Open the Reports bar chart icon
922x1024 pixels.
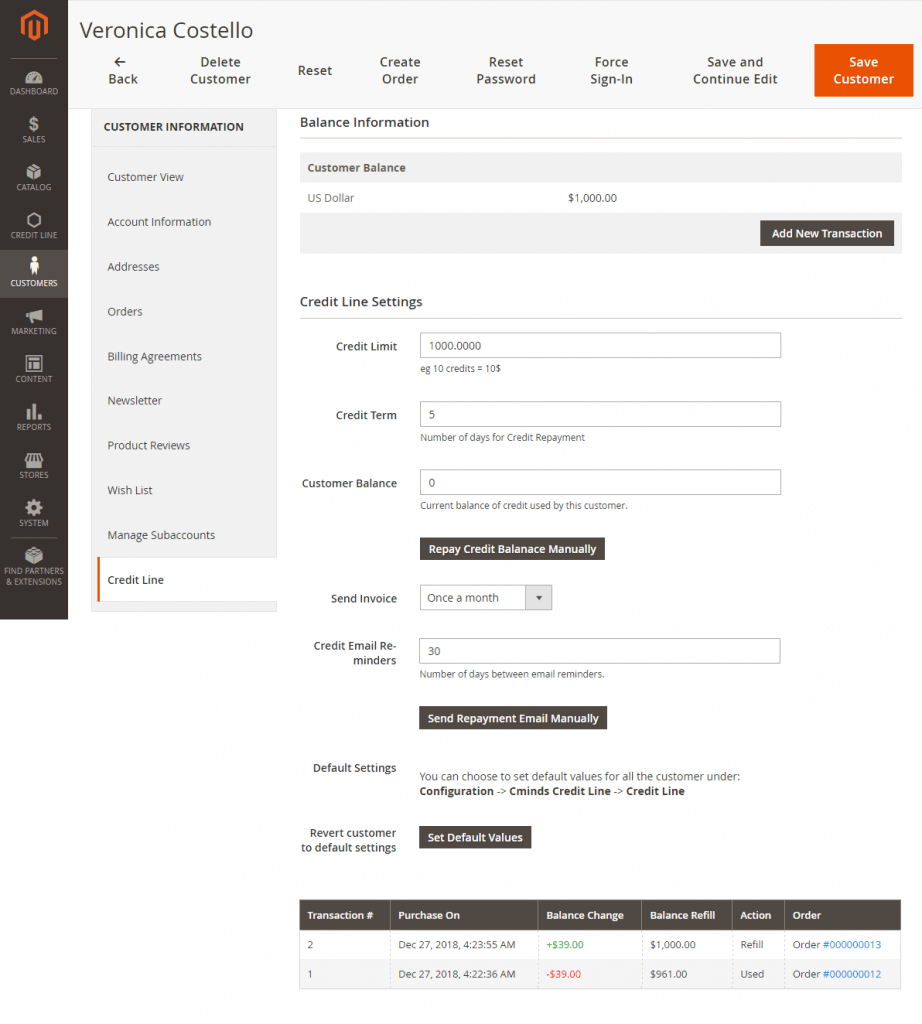click(x=34, y=412)
